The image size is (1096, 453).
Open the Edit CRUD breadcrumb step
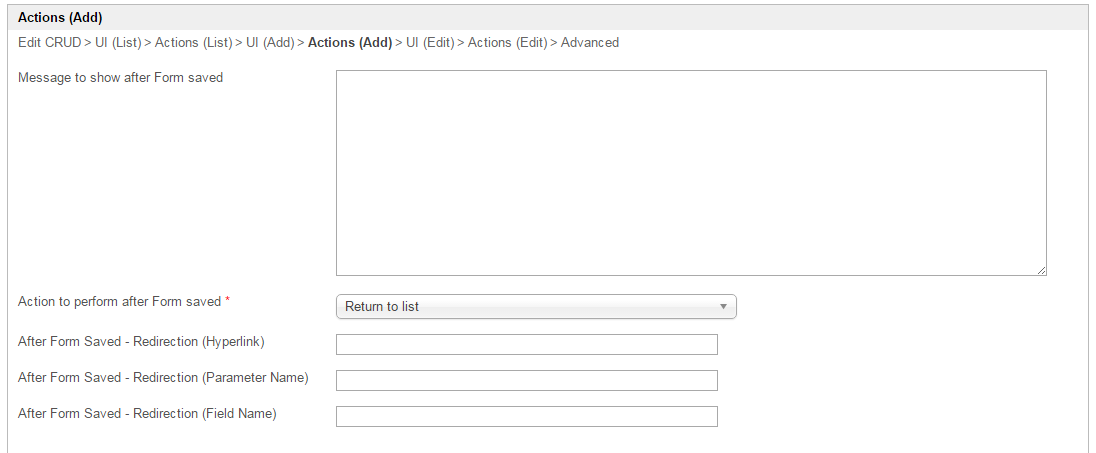point(50,43)
